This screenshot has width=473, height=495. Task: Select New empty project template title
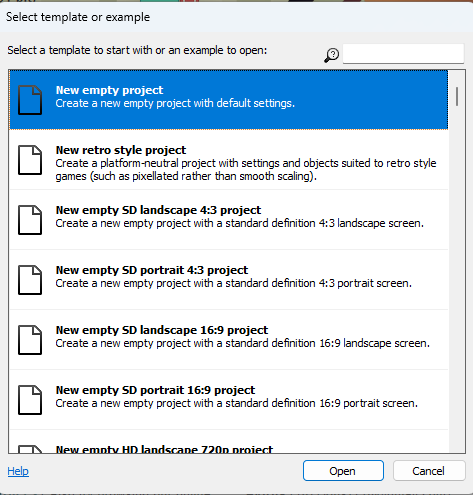[109, 90]
